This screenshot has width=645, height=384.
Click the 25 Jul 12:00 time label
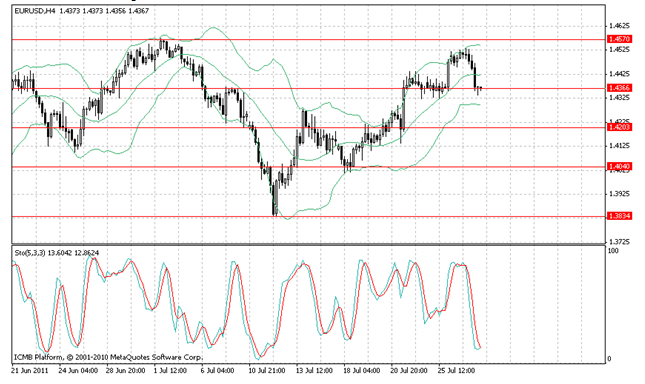(456, 370)
